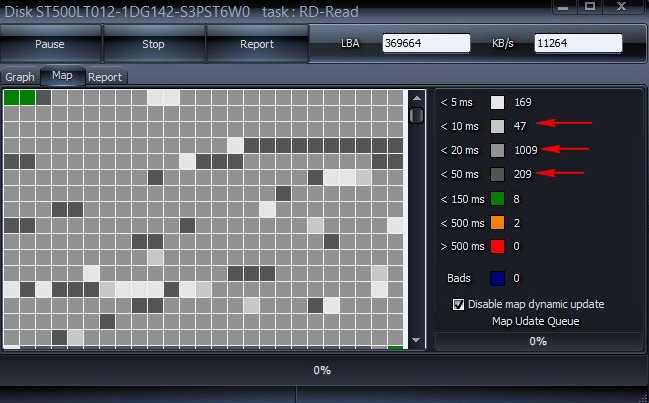Click map scrollbar down arrow
Screen dimensions: 649x403
[417, 340]
